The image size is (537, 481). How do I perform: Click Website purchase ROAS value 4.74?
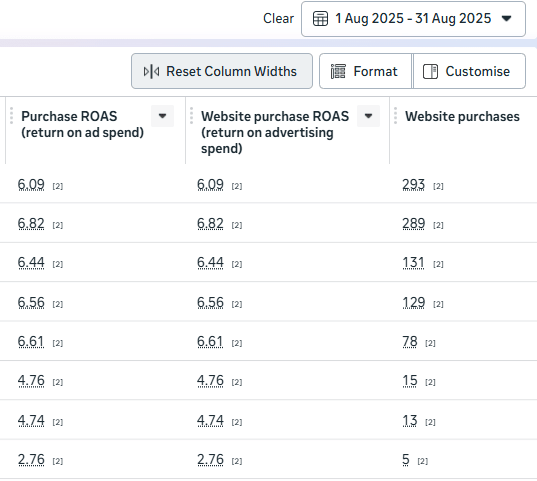coord(210,421)
